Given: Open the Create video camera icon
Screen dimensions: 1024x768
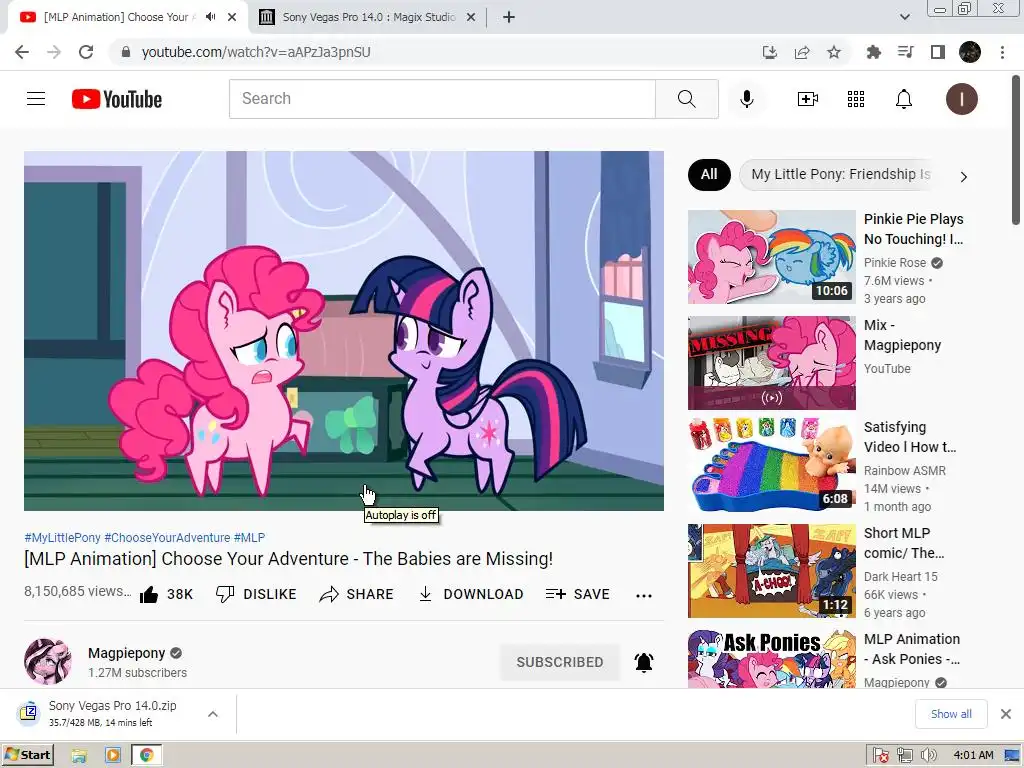Looking at the screenshot, I should pyautogui.click(x=808, y=99).
